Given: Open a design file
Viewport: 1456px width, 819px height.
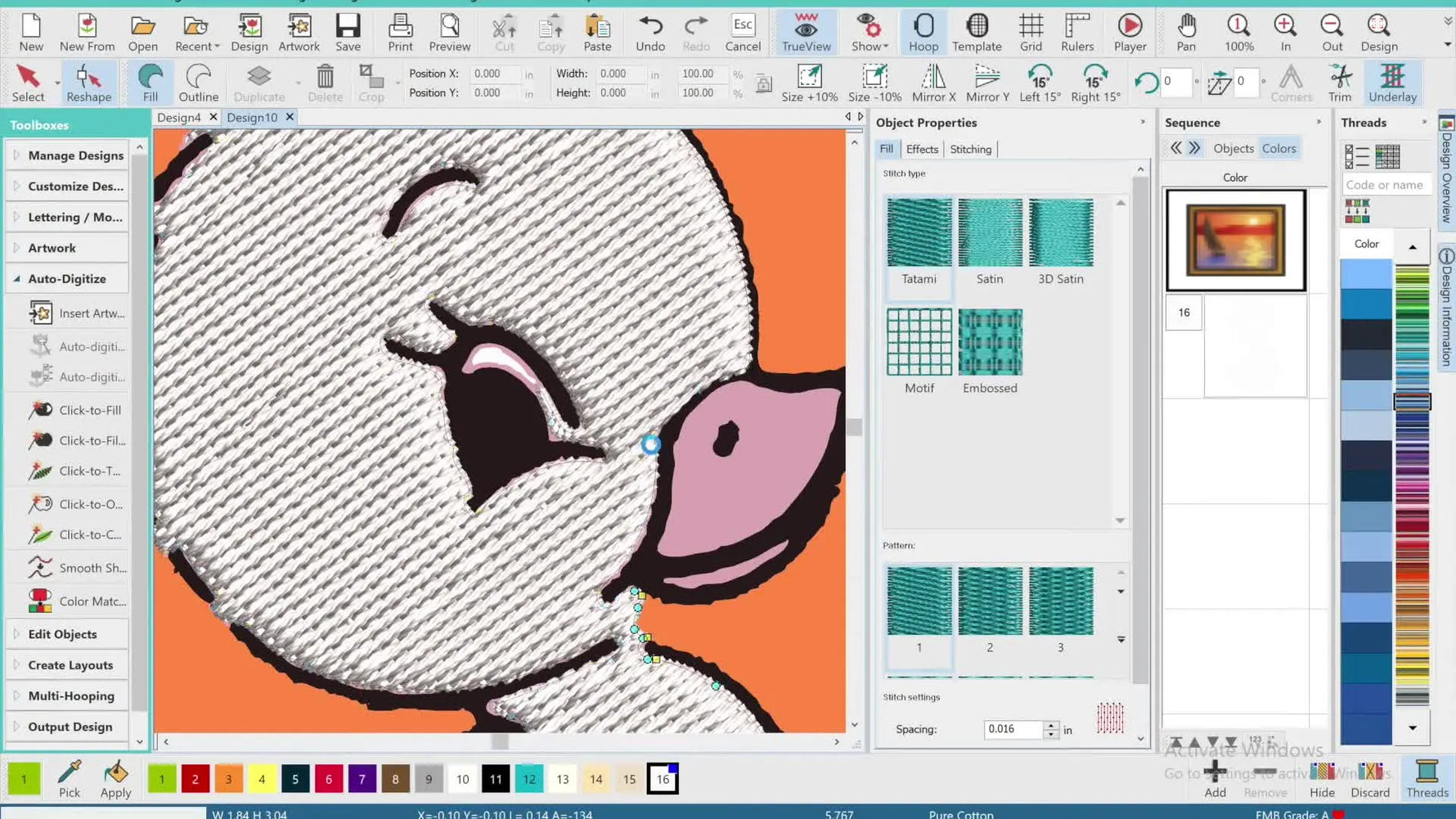Looking at the screenshot, I should 142,33.
